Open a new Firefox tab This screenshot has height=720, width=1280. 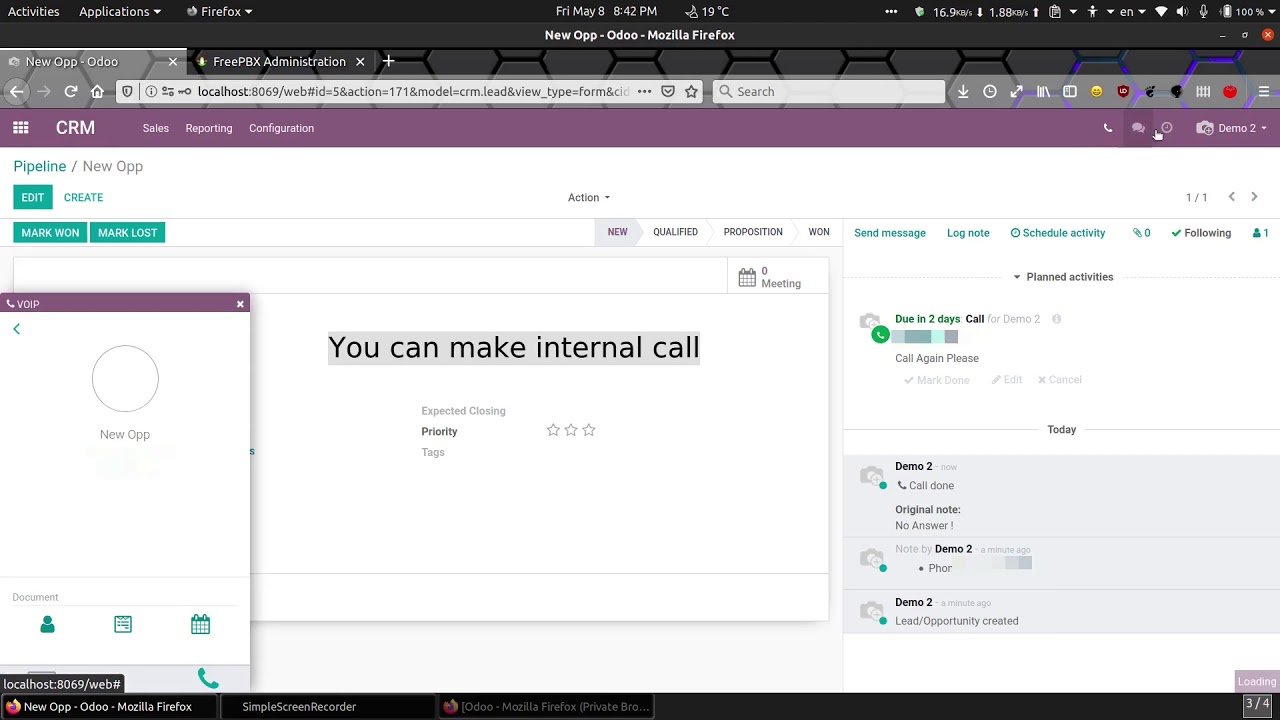point(388,61)
